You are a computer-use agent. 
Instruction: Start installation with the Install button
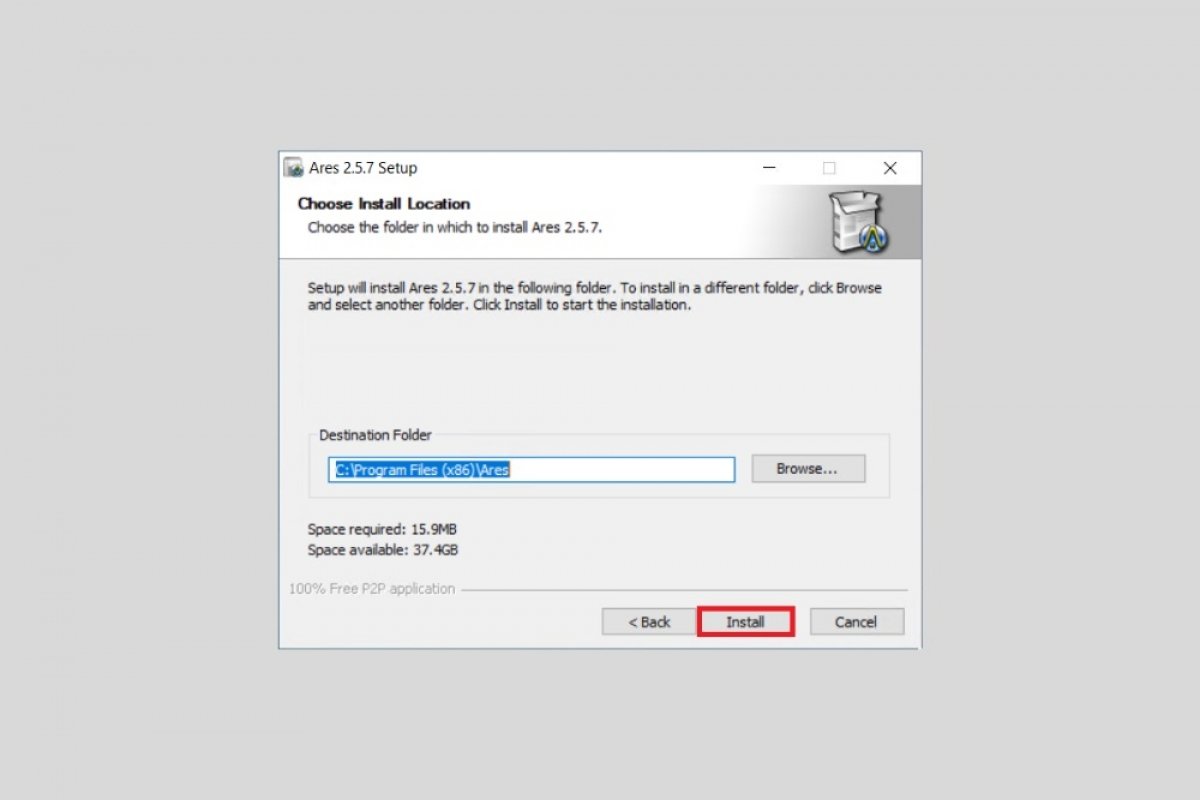point(745,622)
